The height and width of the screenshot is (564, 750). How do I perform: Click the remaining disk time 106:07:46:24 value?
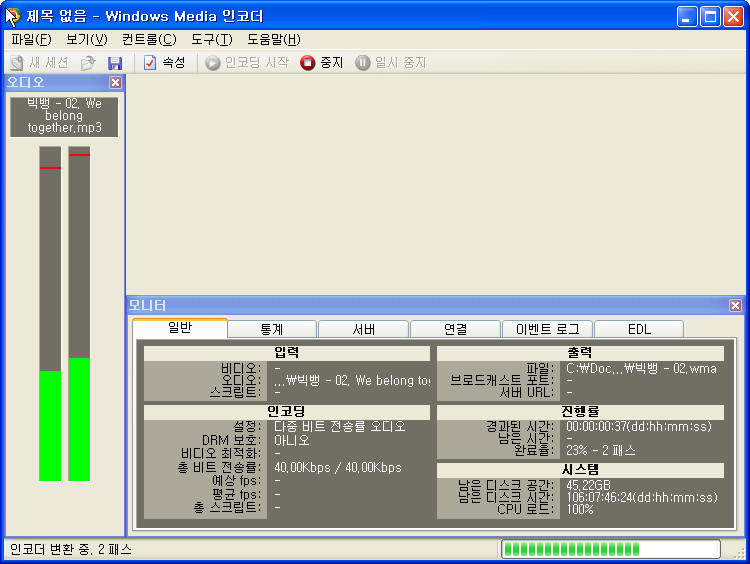(x=642, y=498)
